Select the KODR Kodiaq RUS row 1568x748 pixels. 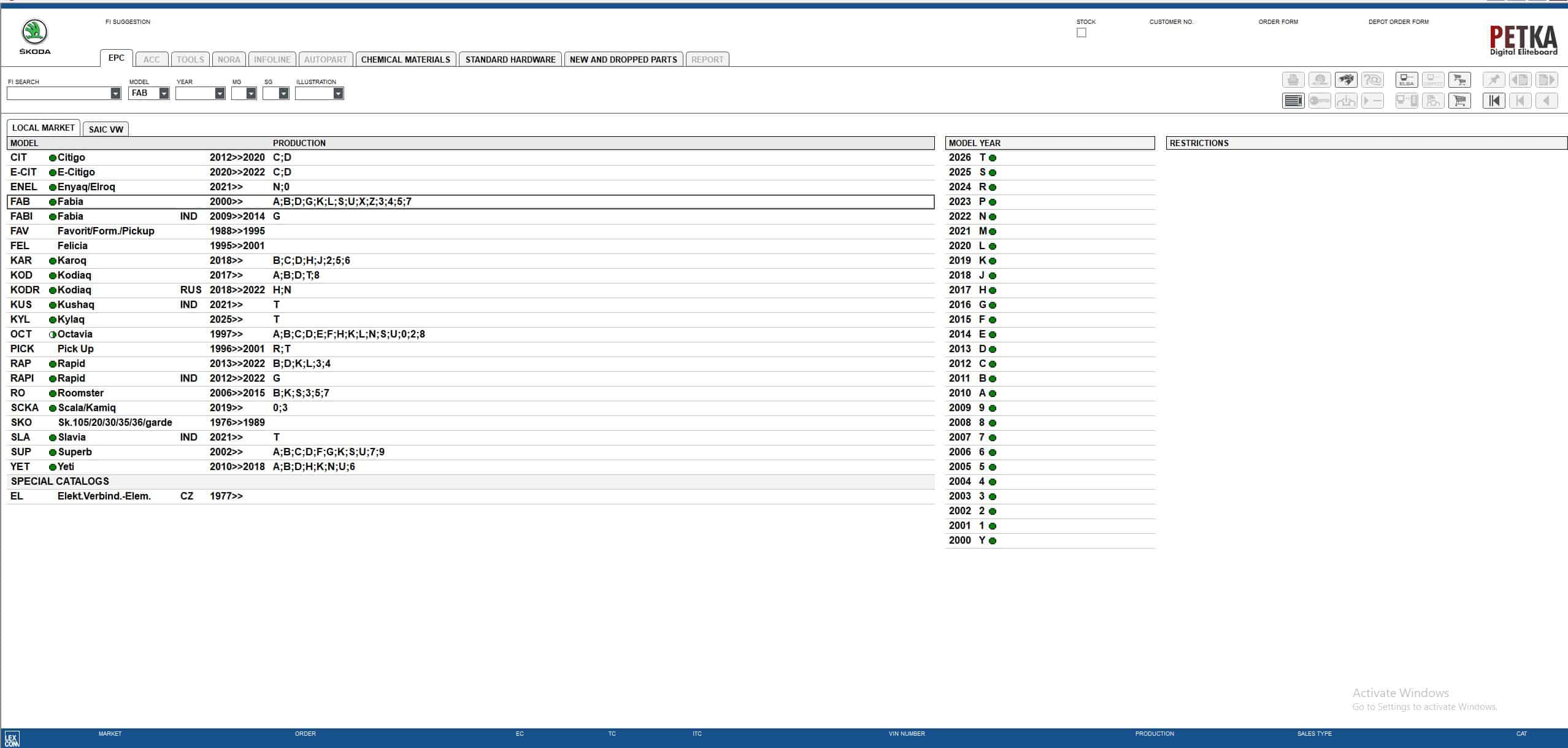pos(471,290)
